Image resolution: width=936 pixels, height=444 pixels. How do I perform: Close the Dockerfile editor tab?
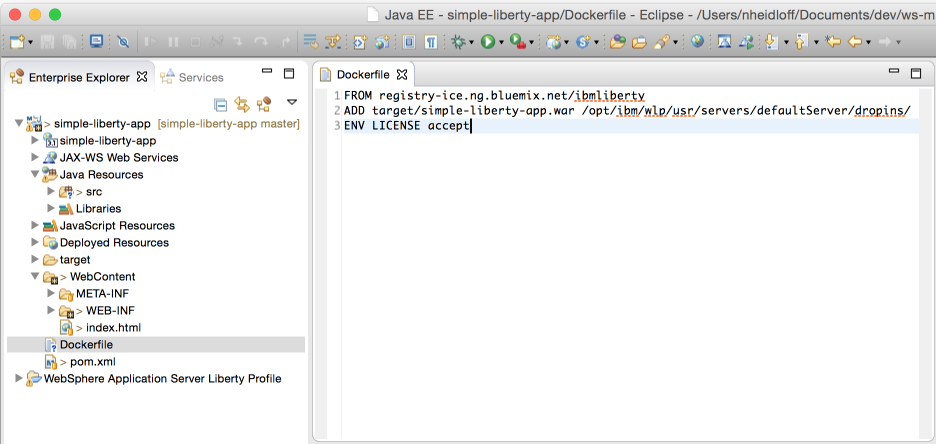pos(402,75)
